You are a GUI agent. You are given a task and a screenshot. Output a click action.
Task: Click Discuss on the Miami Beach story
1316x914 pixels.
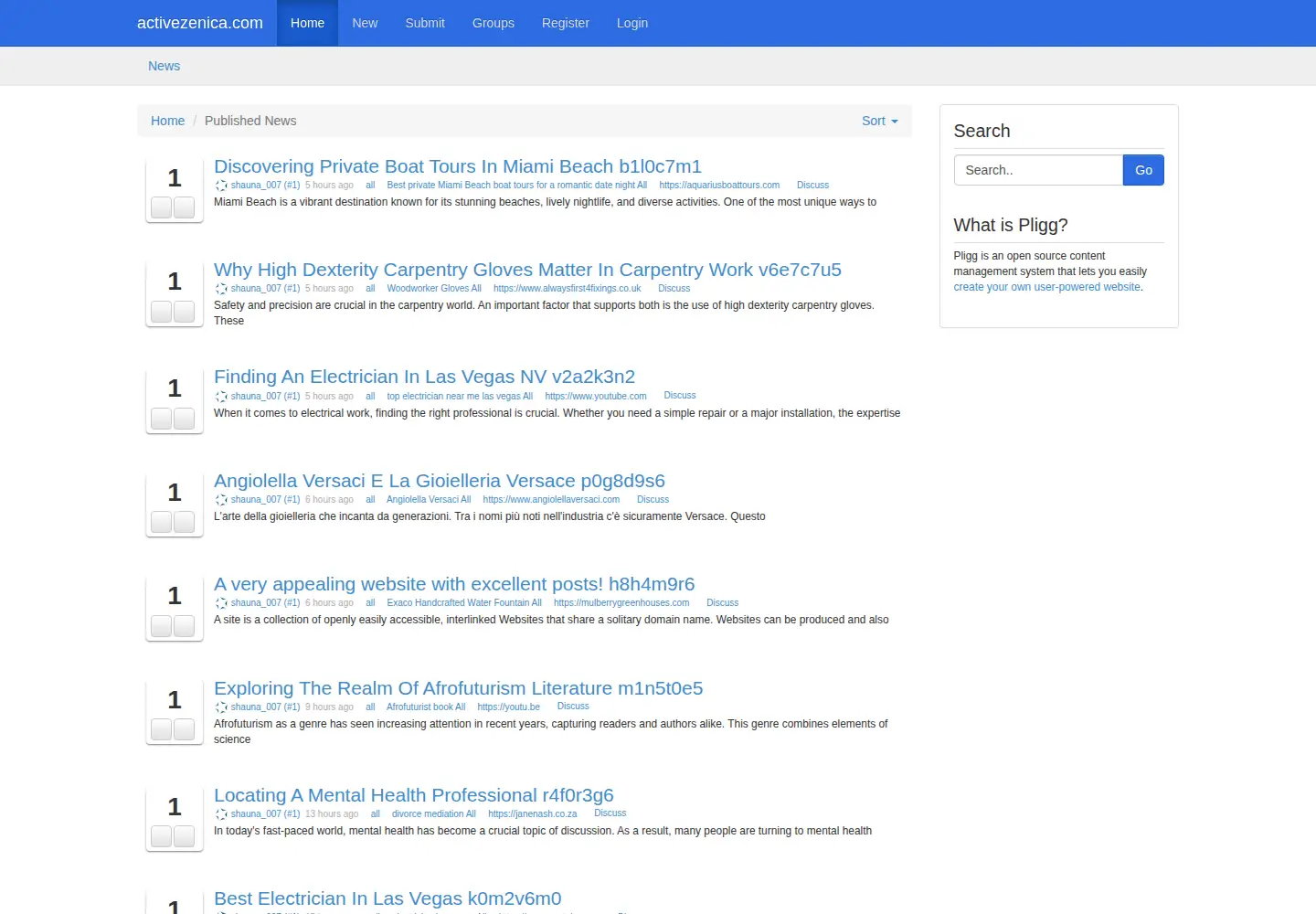(x=812, y=185)
